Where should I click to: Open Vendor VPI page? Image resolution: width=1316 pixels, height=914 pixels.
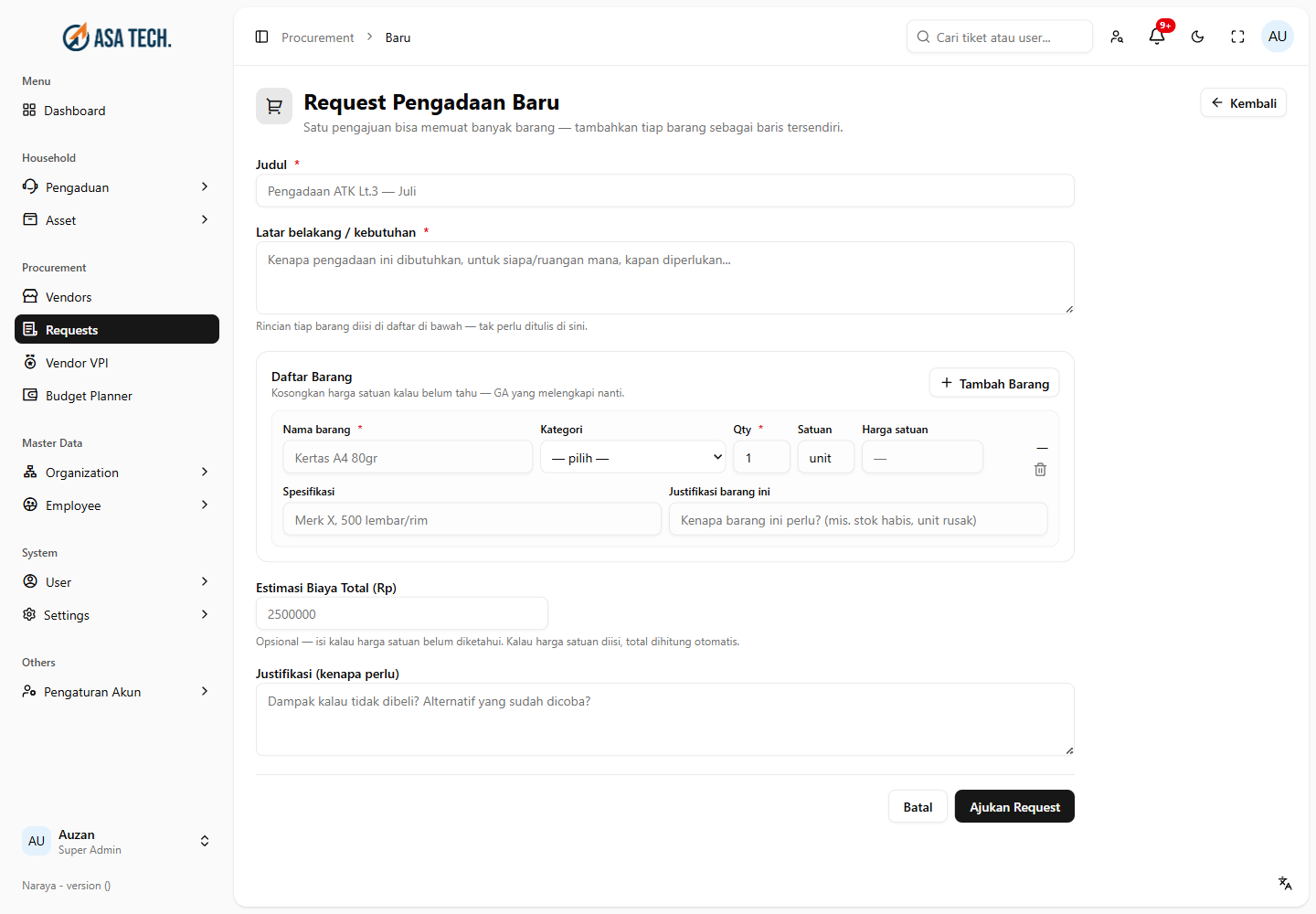tap(117, 363)
